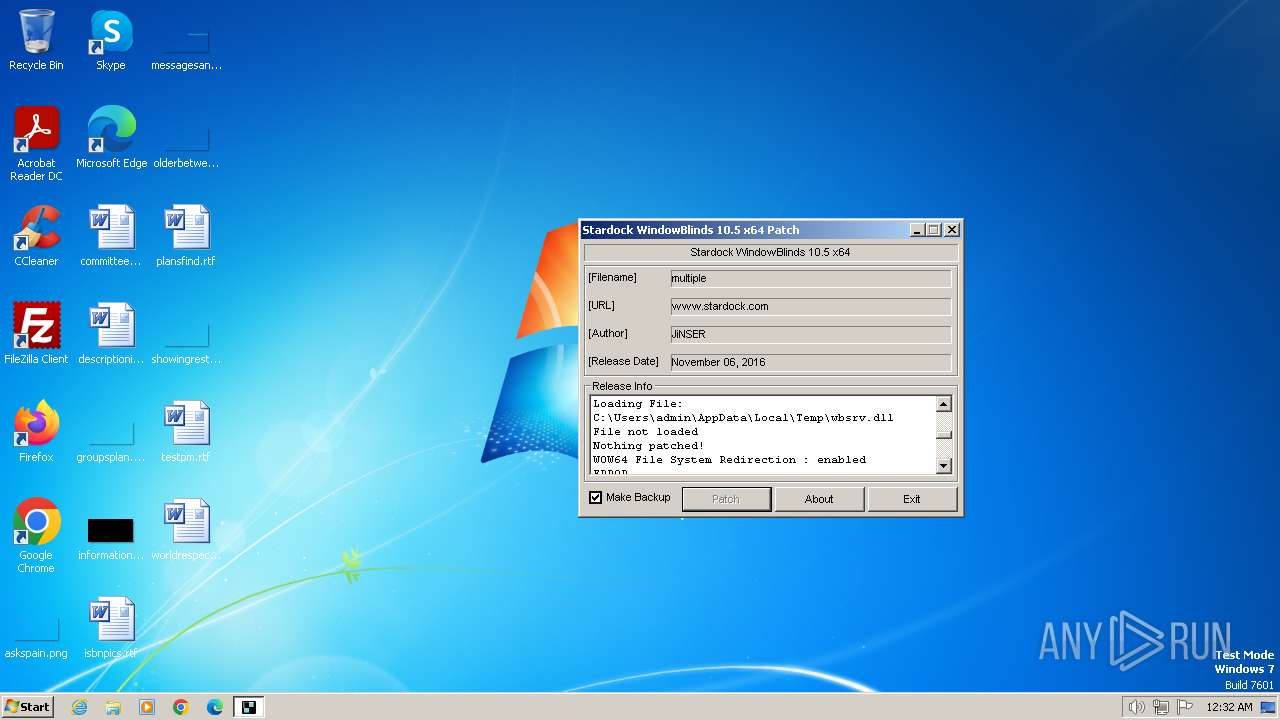This screenshot has height=720, width=1280.
Task: Click the Release Date field
Action: 811,362
